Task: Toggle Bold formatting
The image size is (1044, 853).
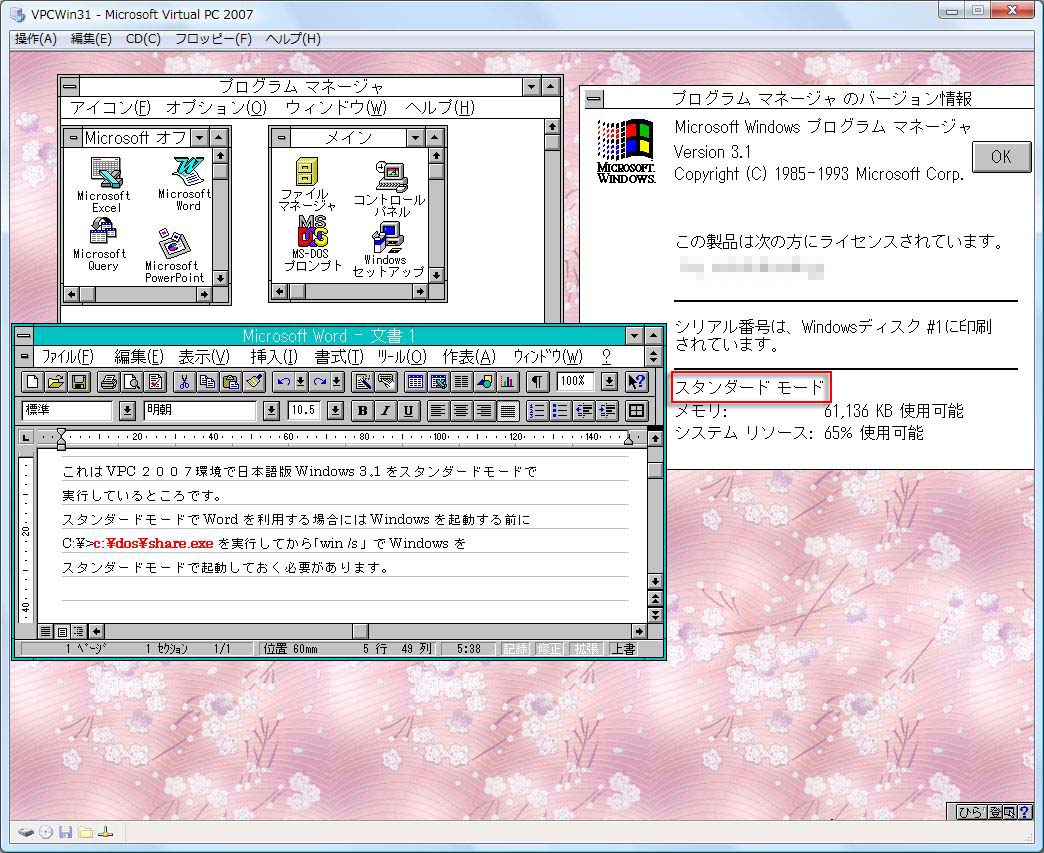Action: [362, 411]
